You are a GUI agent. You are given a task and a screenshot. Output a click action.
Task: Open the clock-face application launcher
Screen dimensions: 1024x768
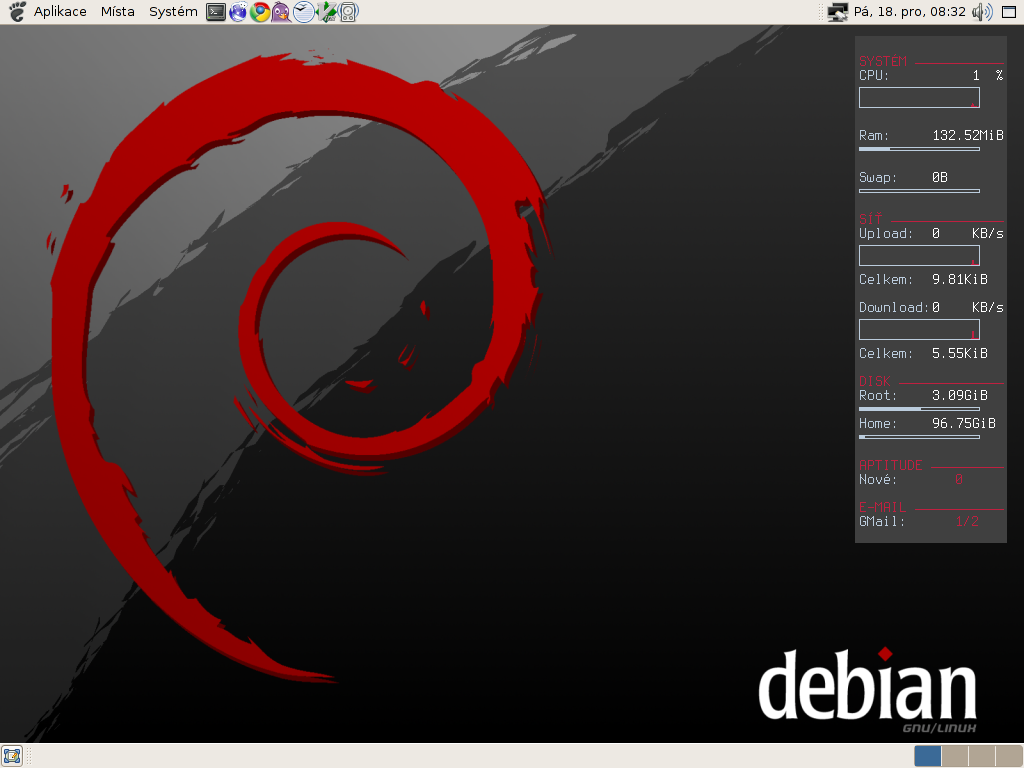coord(304,12)
